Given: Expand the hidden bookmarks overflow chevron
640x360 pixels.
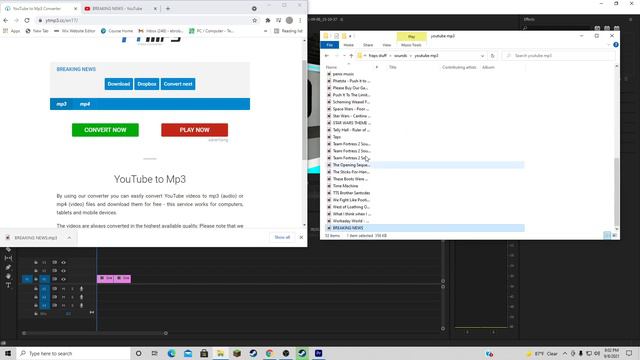Looking at the screenshot, I should click(265, 31).
